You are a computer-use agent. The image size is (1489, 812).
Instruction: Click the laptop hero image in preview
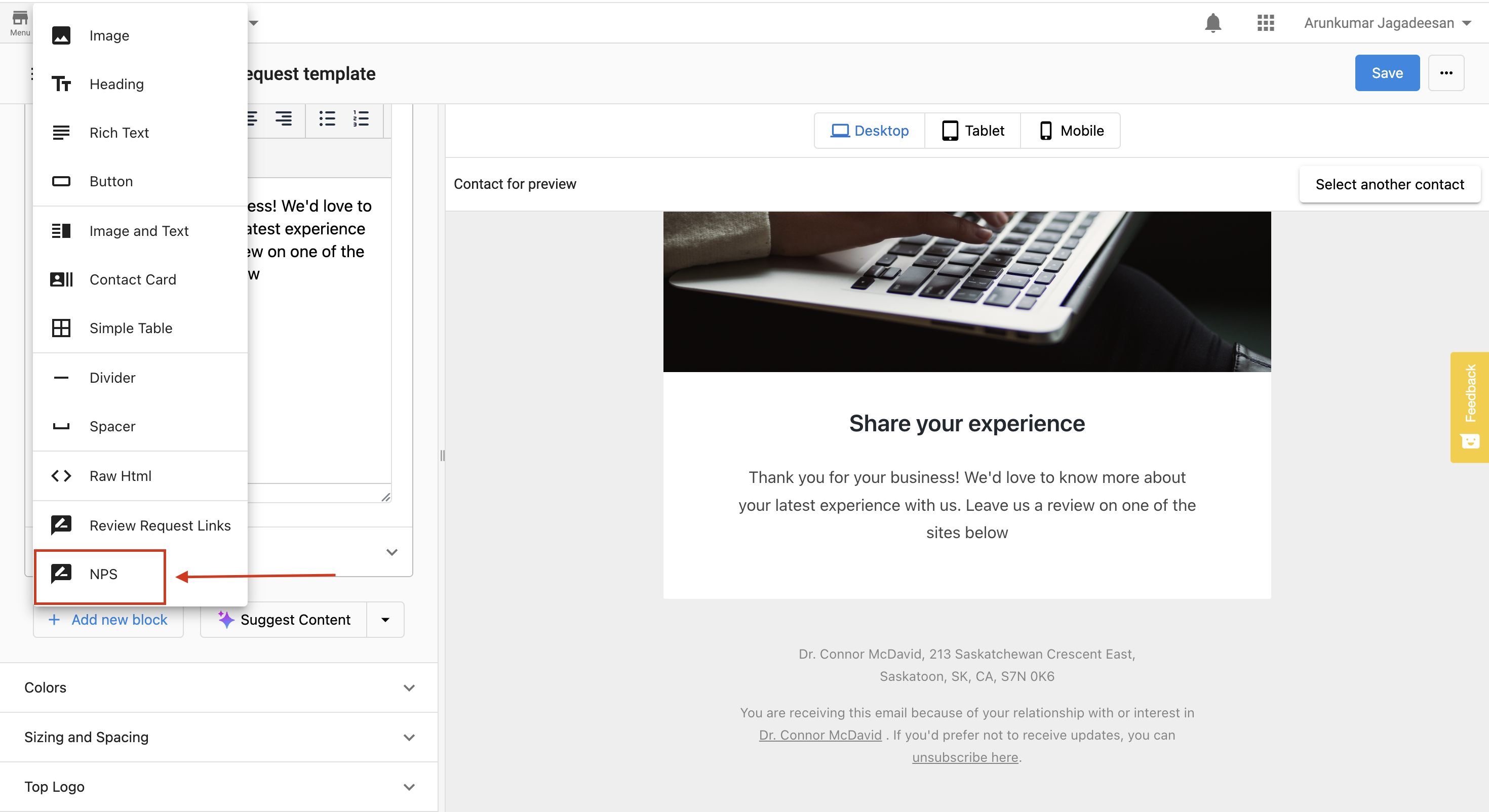click(966, 292)
